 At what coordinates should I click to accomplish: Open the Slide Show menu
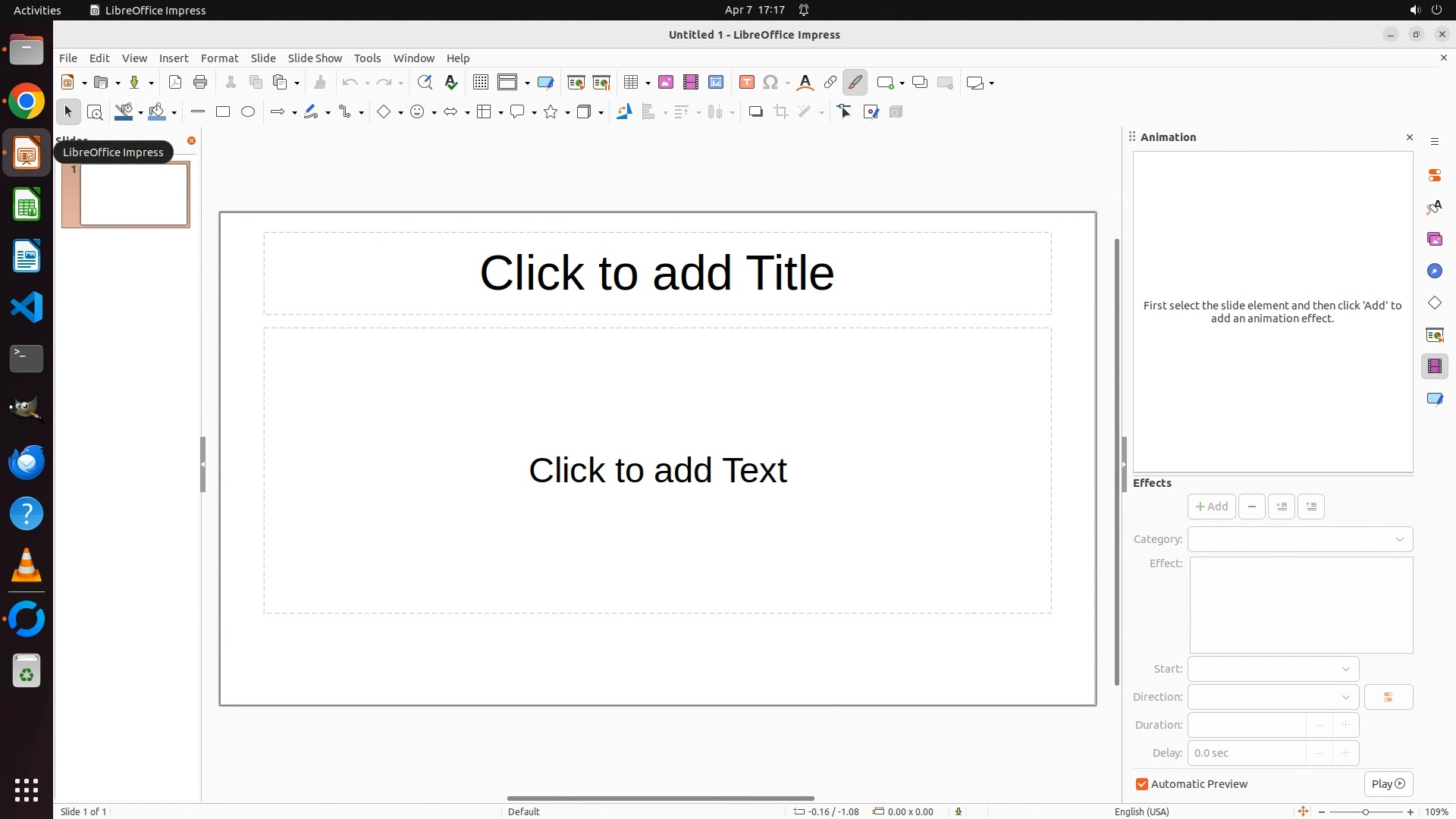point(315,58)
